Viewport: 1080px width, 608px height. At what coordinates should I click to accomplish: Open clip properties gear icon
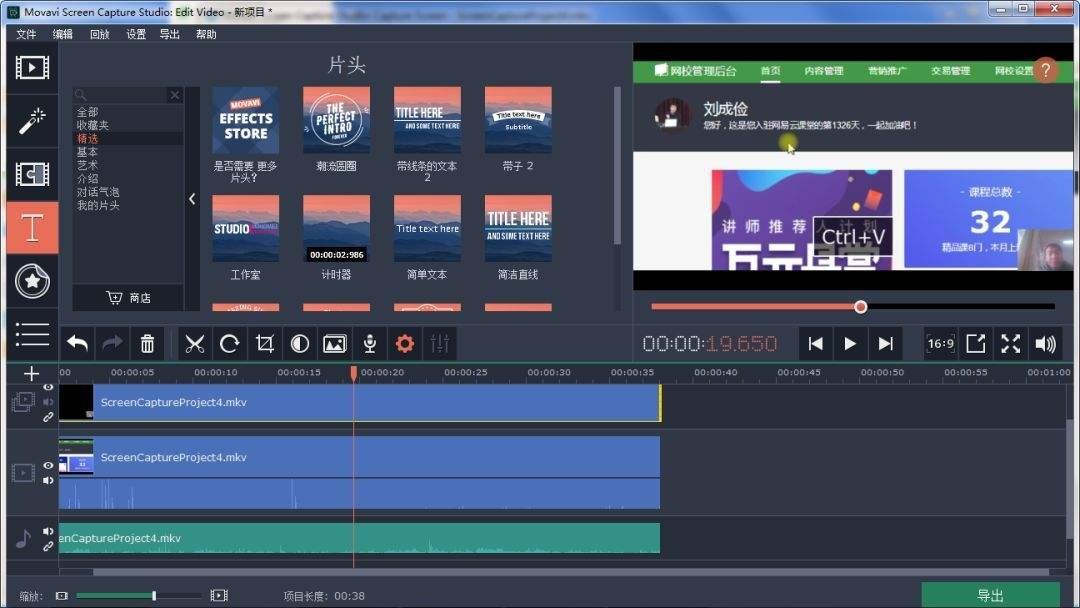point(405,344)
